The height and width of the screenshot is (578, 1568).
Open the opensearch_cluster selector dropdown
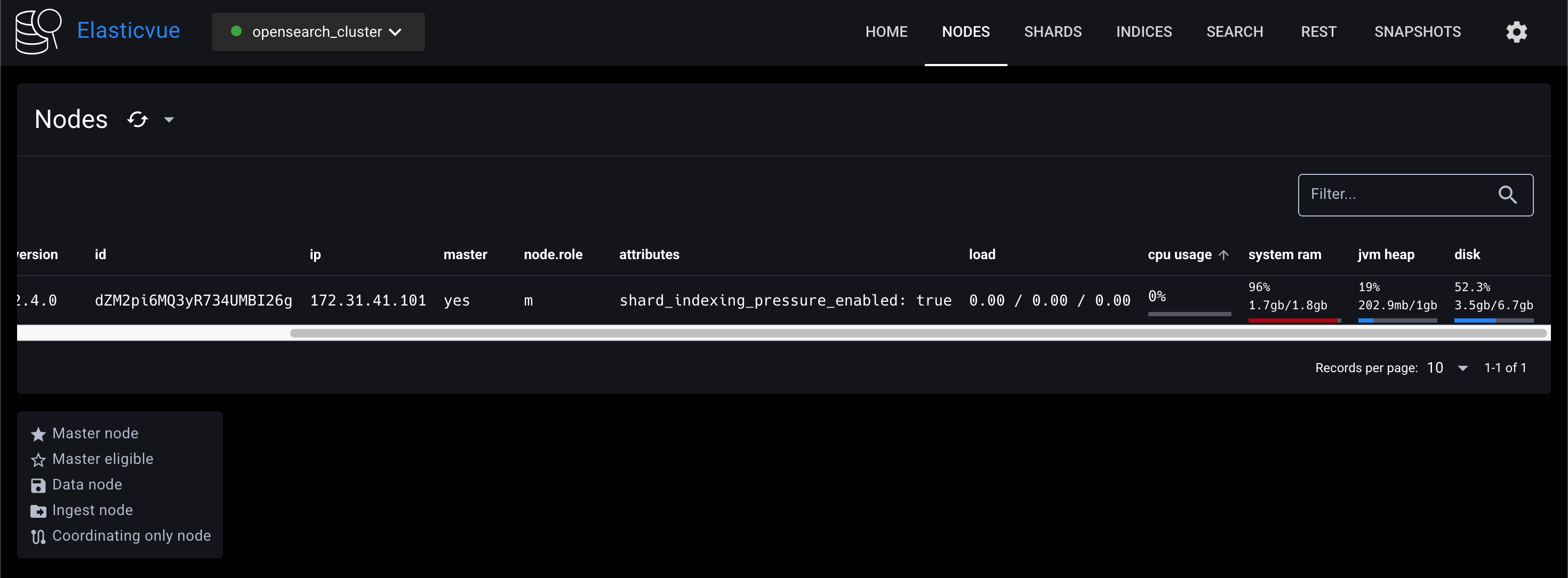(318, 31)
